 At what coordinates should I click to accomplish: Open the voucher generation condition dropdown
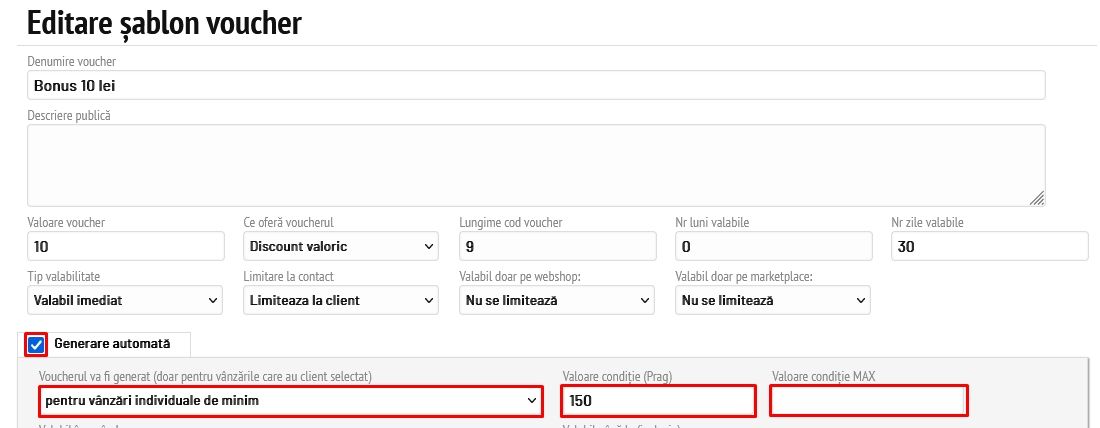point(290,401)
